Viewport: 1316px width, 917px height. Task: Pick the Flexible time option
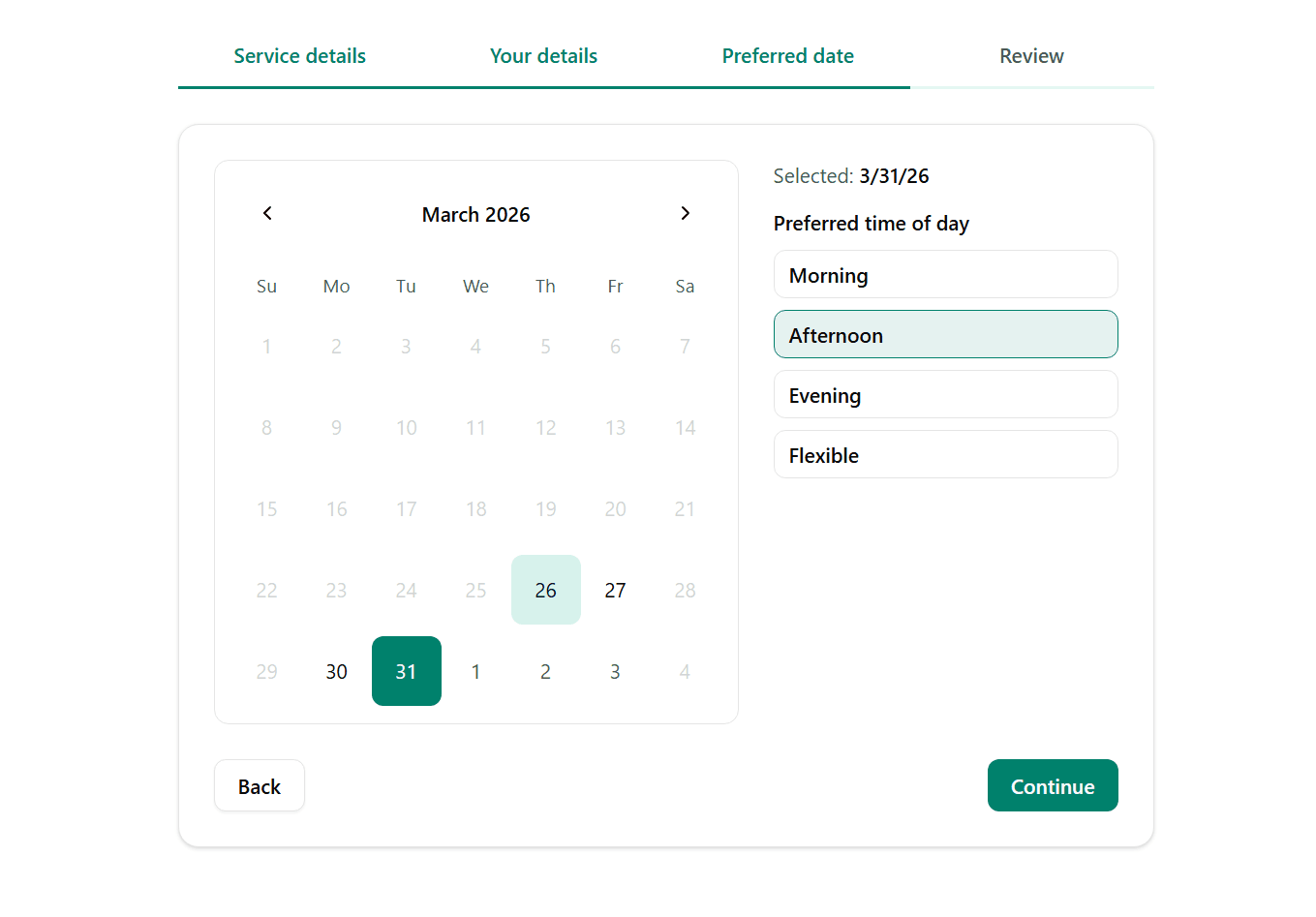tap(945, 454)
